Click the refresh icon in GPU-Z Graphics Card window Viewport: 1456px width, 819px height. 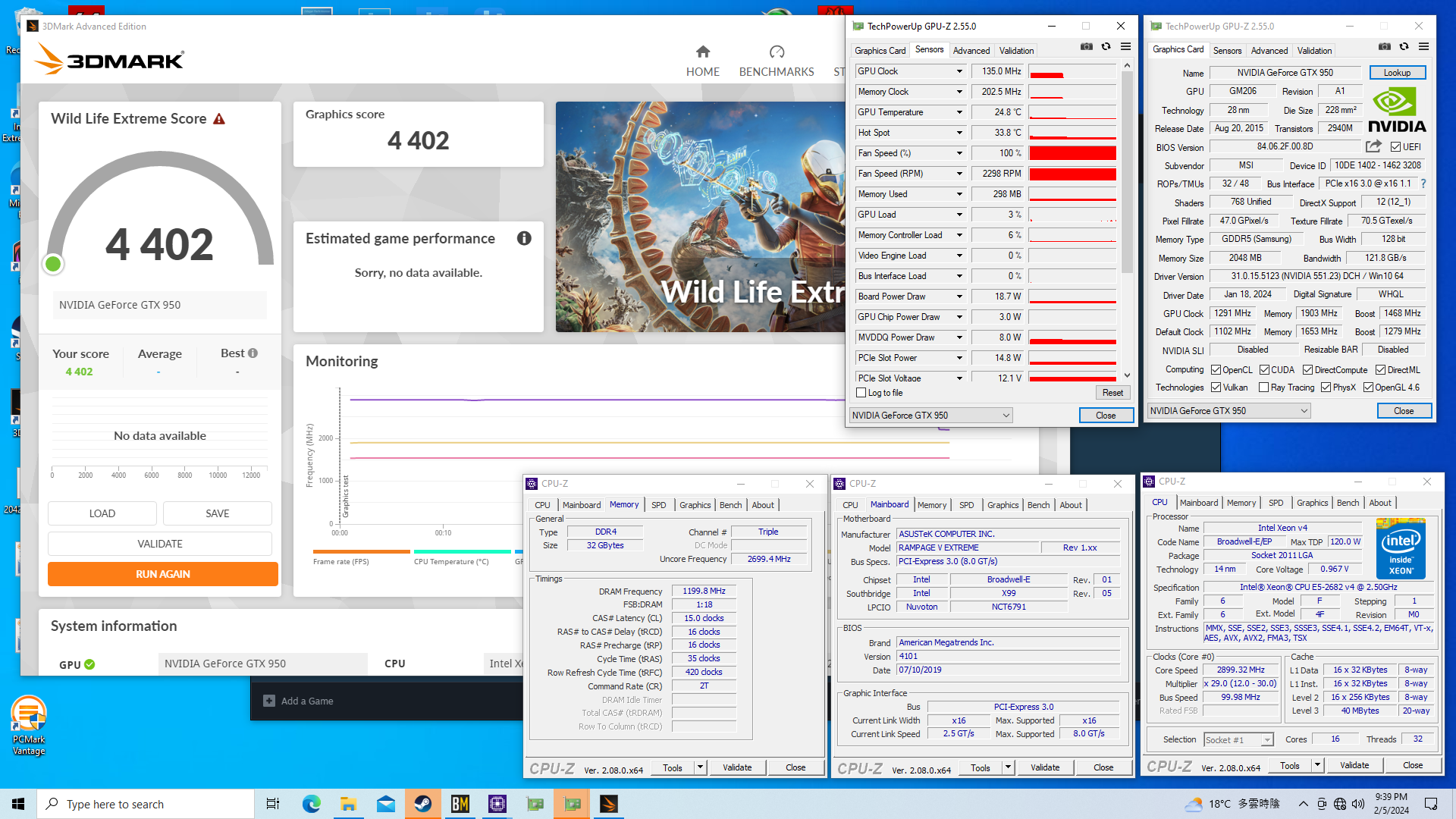coord(1404,47)
